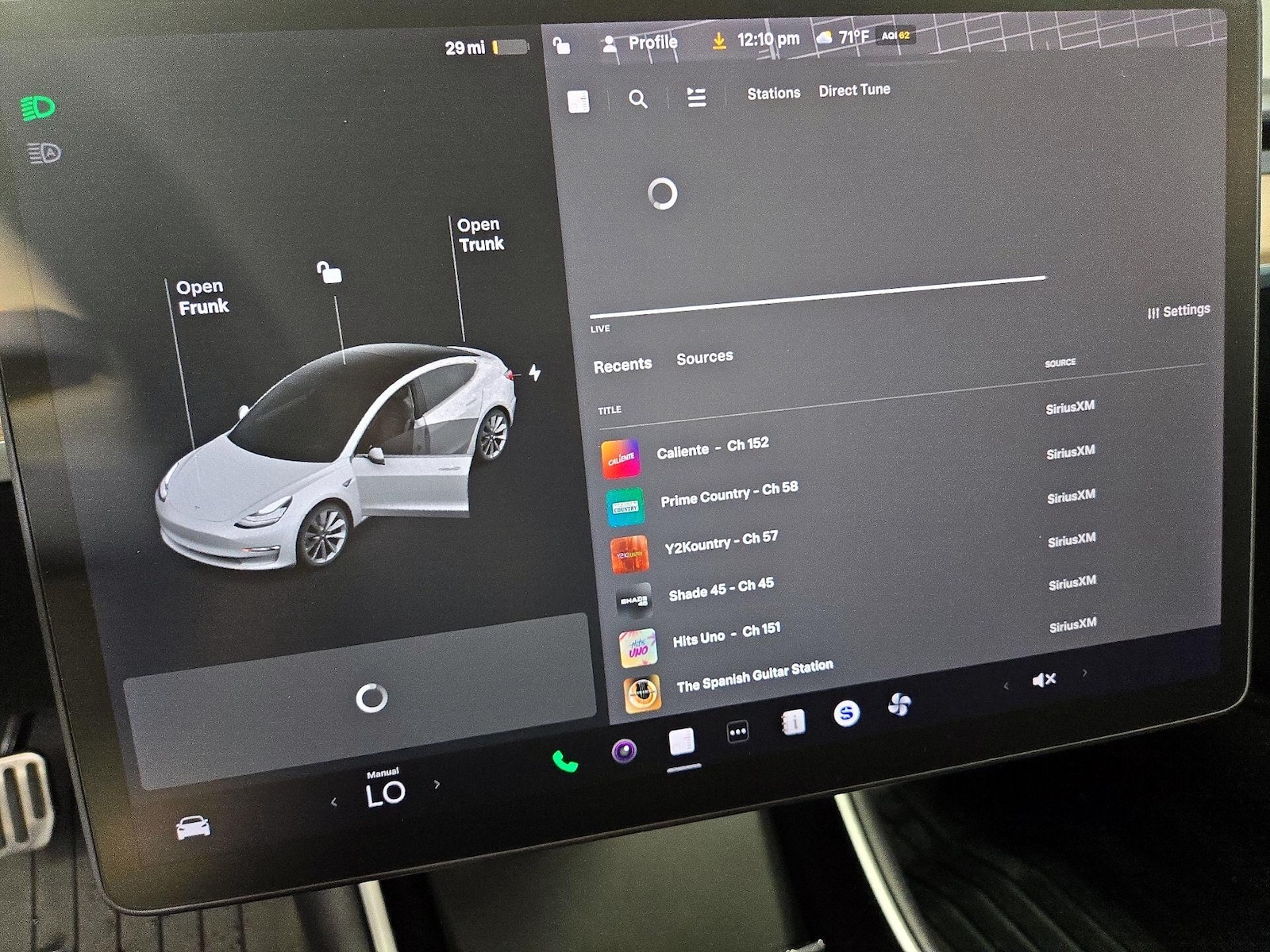This screenshot has width=1270, height=952.
Task: Switch to the Stations tab
Action: pyautogui.click(x=774, y=93)
